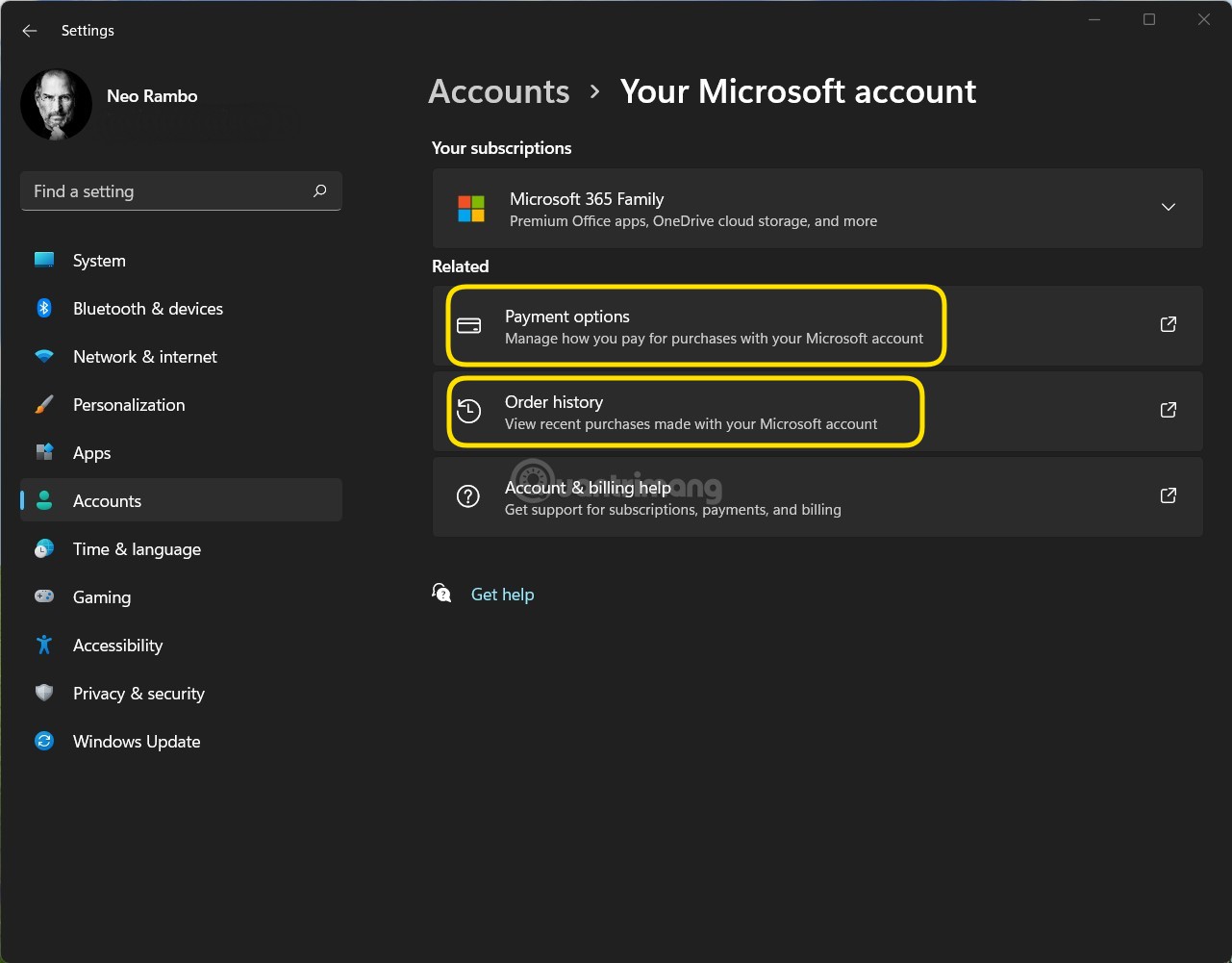Click the Payment options card icon
The width and height of the screenshot is (1232, 963).
click(468, 326)
